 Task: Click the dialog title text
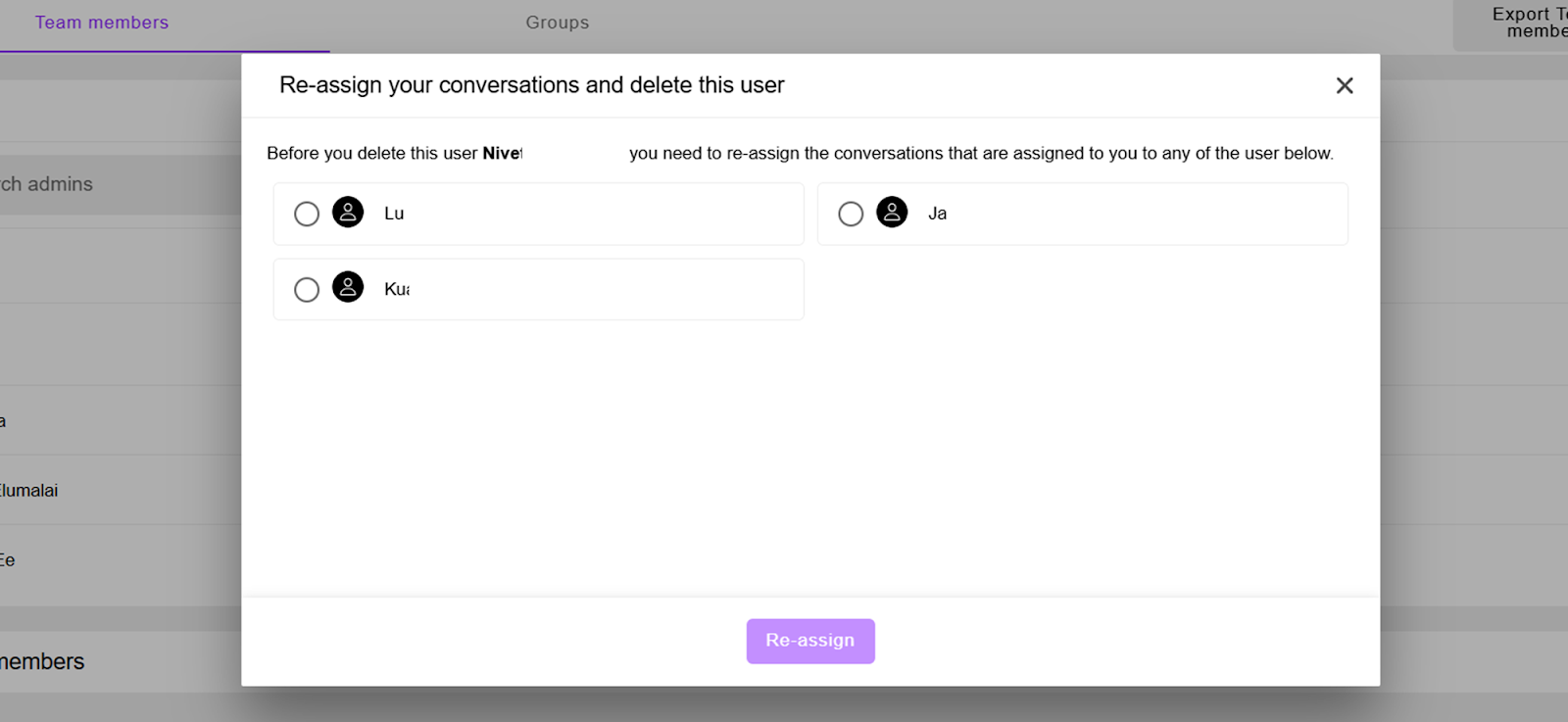[x=531, y=85]
